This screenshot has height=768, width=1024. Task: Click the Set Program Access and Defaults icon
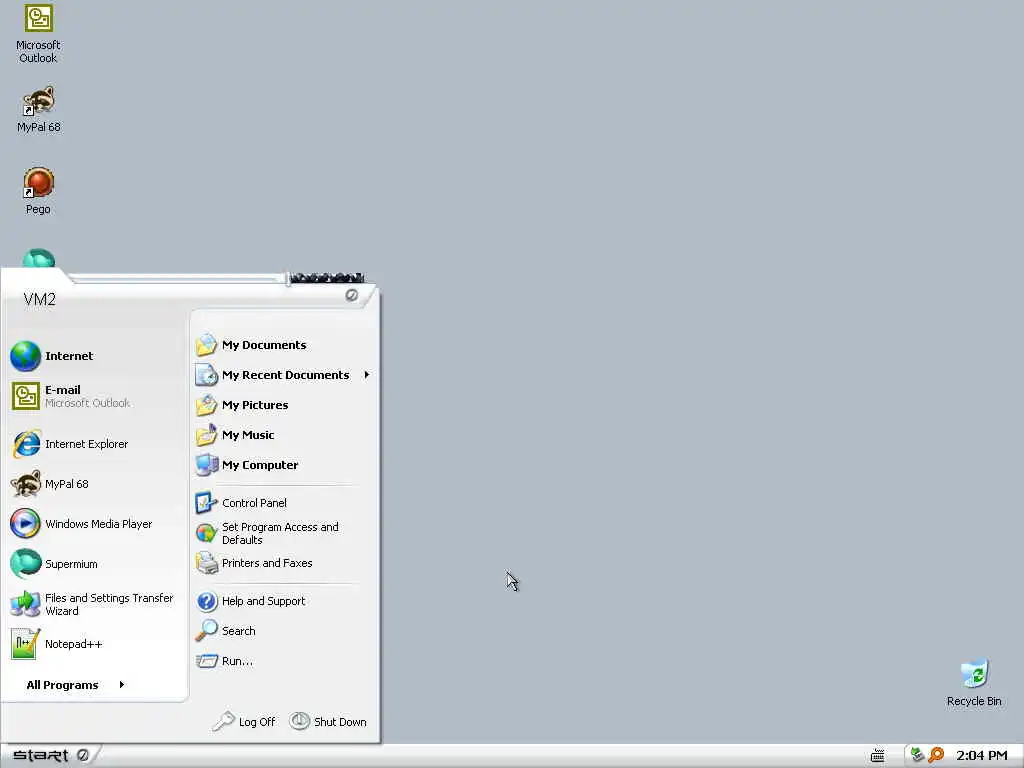pyautogui.click(x=206, y=533)
